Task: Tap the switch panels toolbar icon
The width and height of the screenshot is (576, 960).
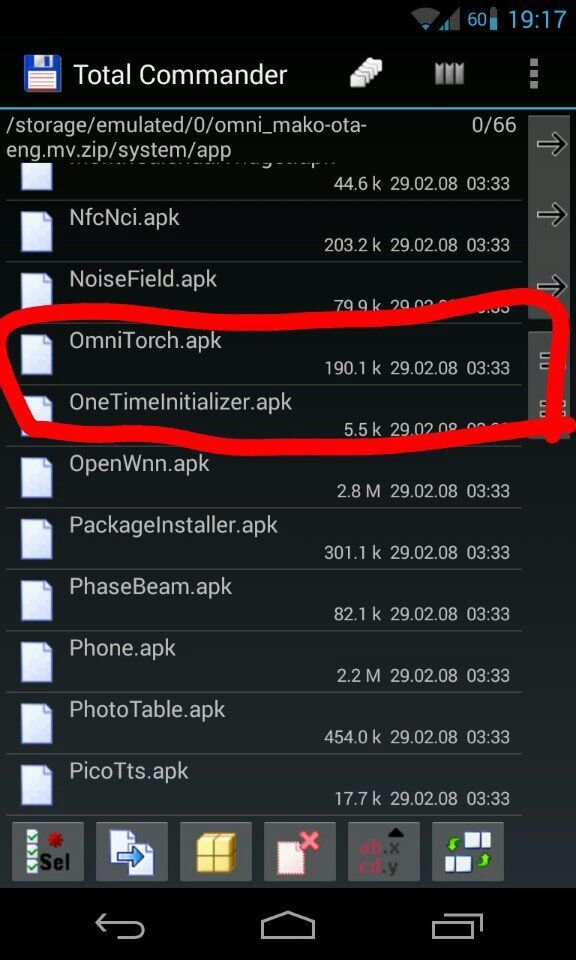Action: 468,852
